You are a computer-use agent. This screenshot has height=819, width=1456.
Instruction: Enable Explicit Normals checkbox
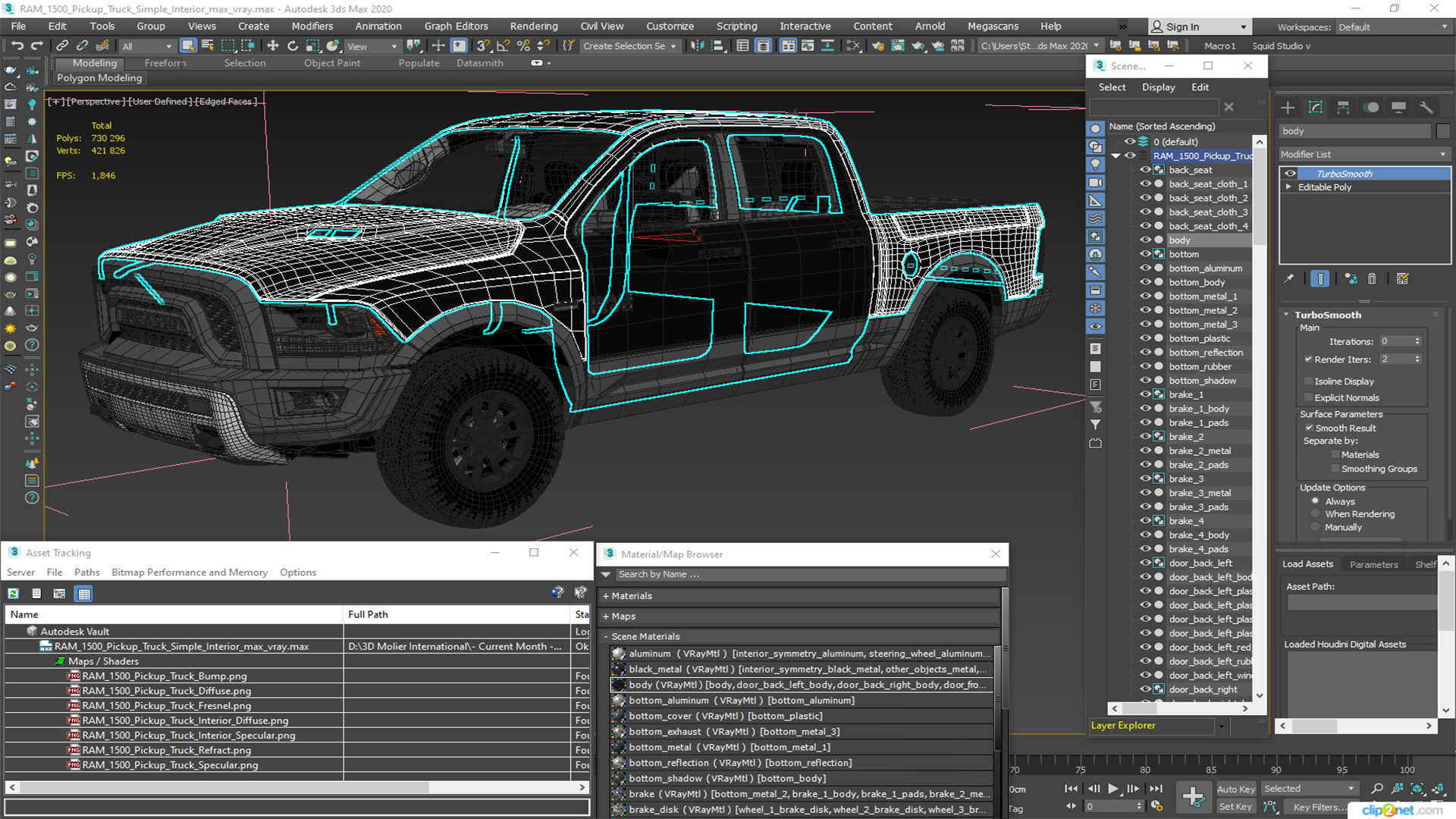tap(1308, 398)
